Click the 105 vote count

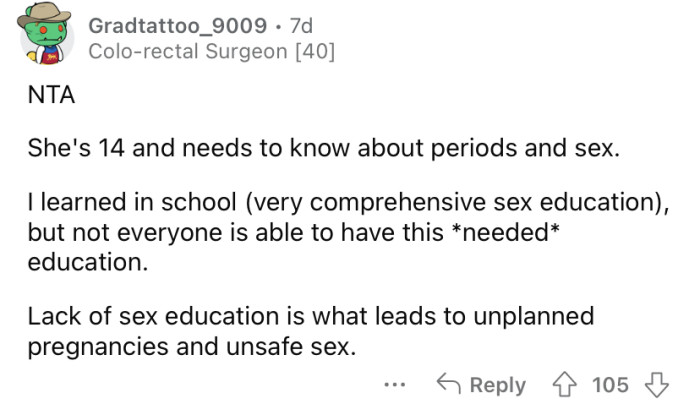pyautogui.click(x=610, y=384)
